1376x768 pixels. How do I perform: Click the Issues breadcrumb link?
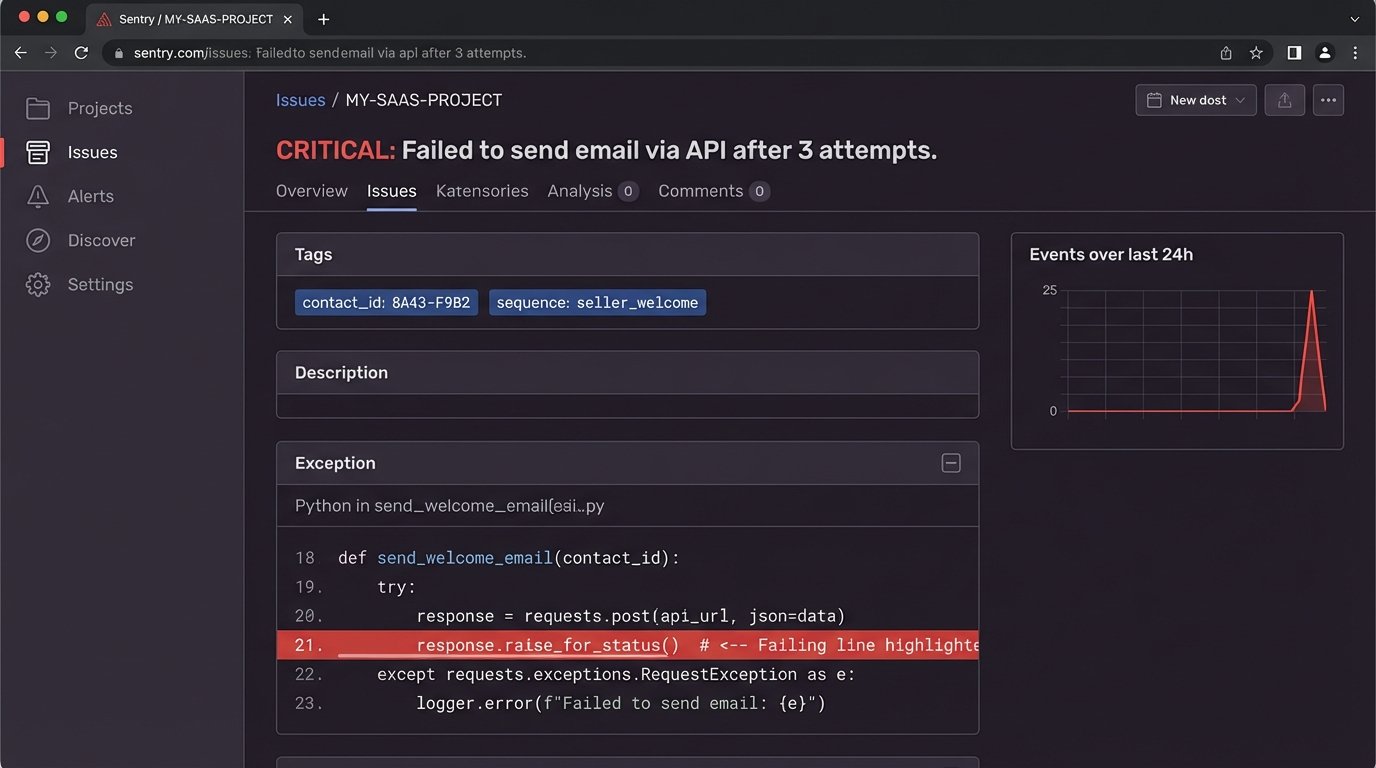coord(300,100)
